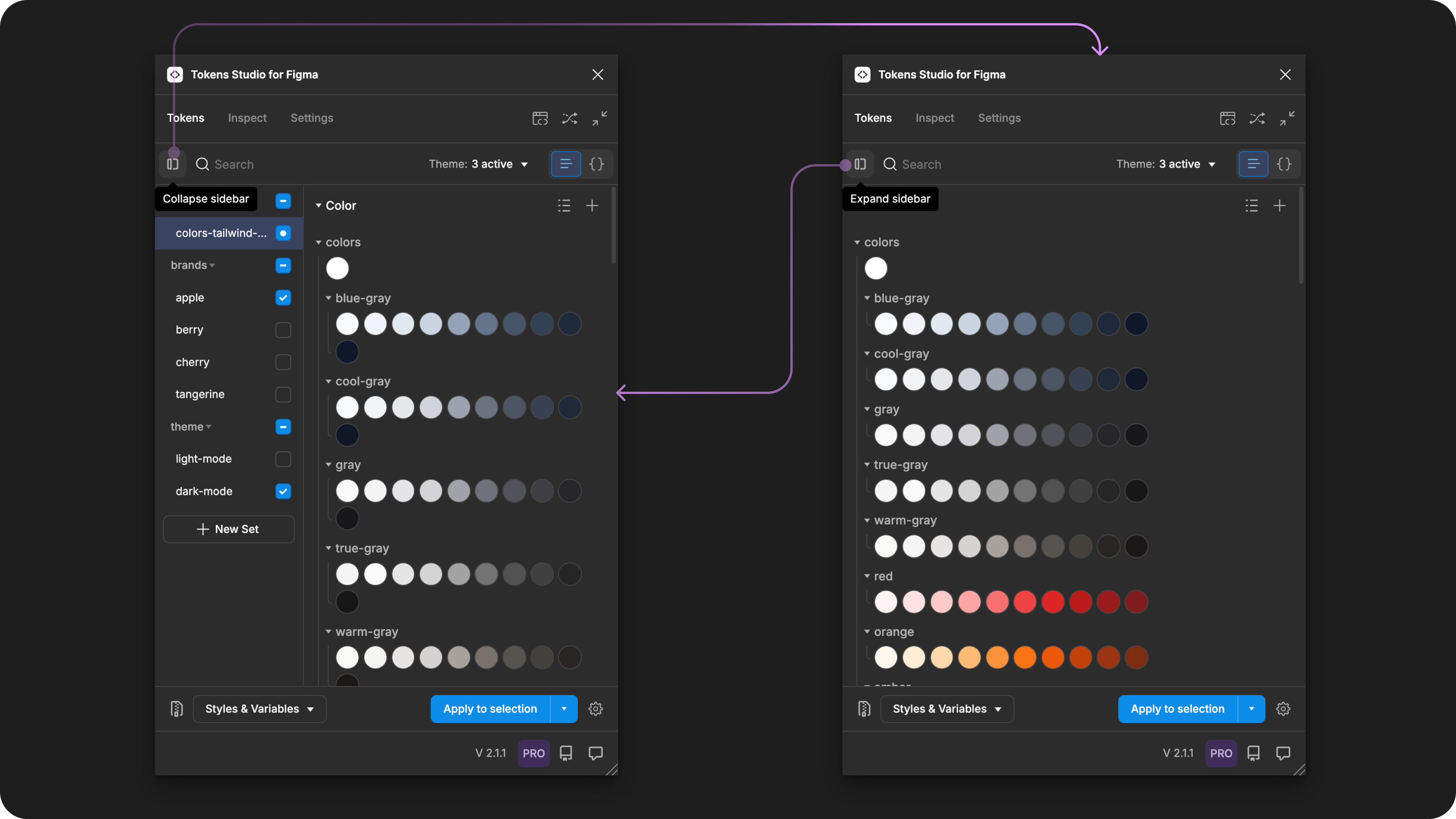The image size is (1456, 819).
Task: Click the New Set button
Action: (228, 529)
